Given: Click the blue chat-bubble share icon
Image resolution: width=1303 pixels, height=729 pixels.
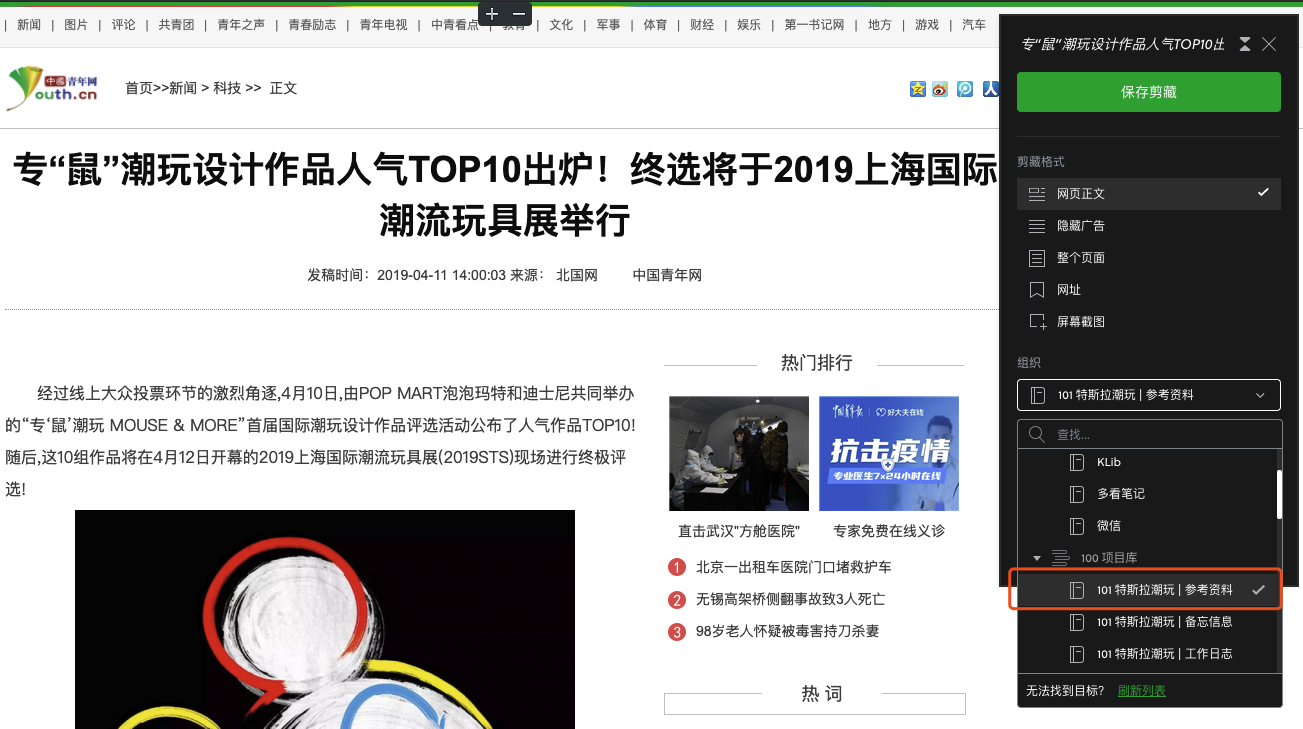Looking at the screenshot, I should [965, 88].
